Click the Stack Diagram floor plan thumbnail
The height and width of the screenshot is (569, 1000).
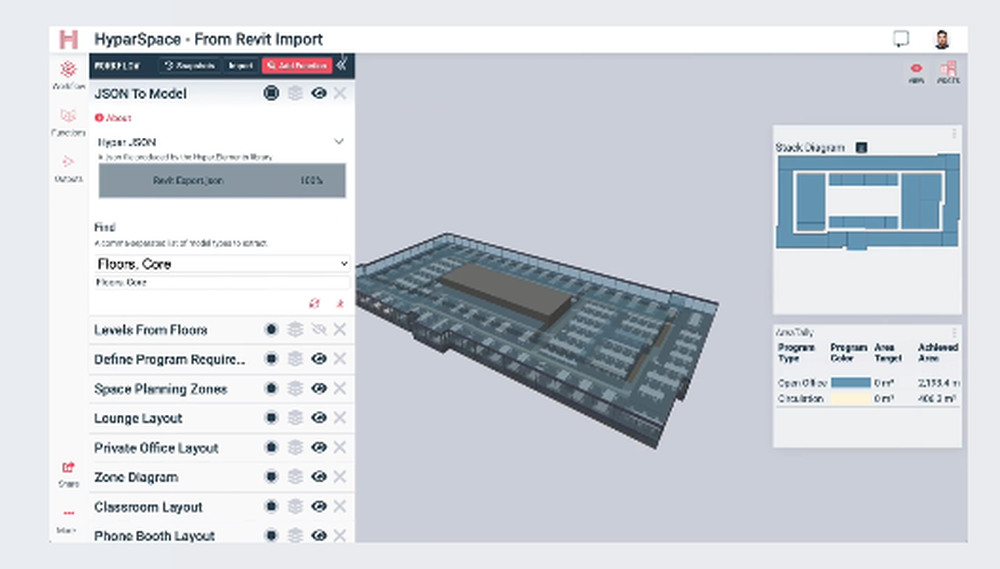coord(867,201)
